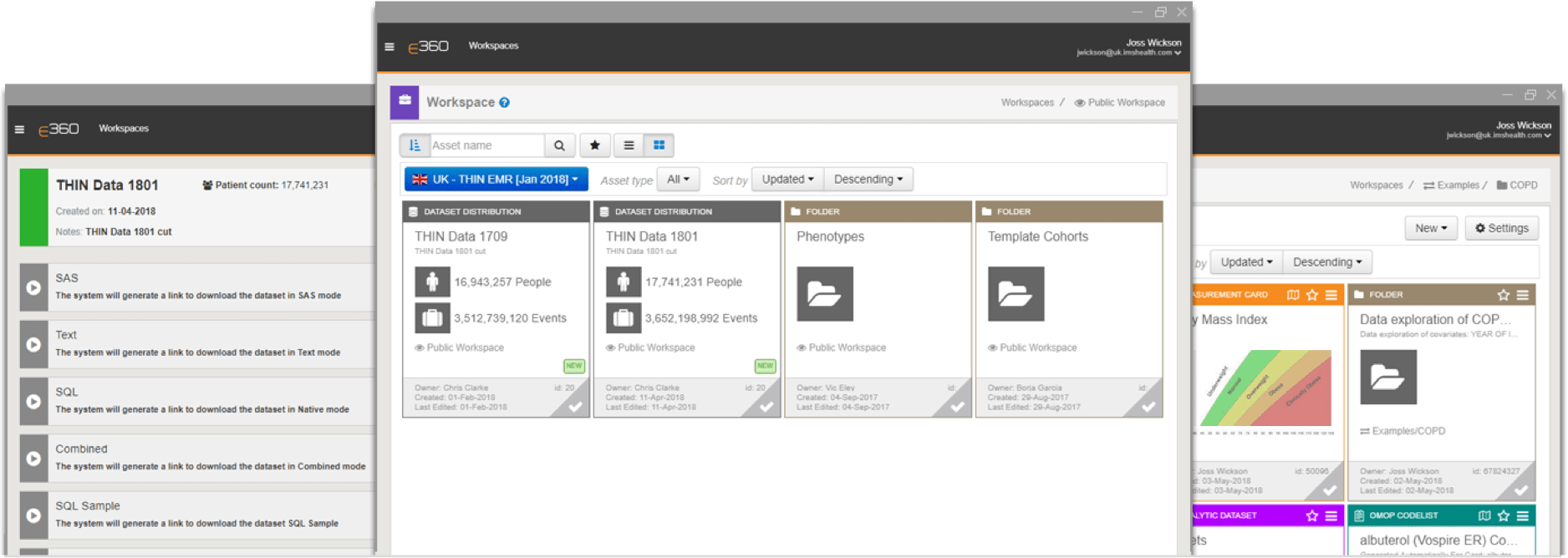Click the play icon for Combined mode

[33, 459]
